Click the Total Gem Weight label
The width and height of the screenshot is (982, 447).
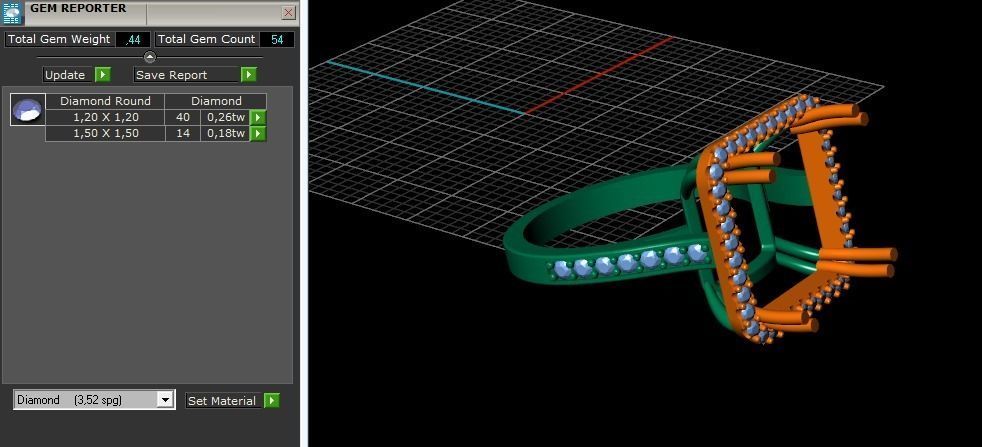point(59,39)
